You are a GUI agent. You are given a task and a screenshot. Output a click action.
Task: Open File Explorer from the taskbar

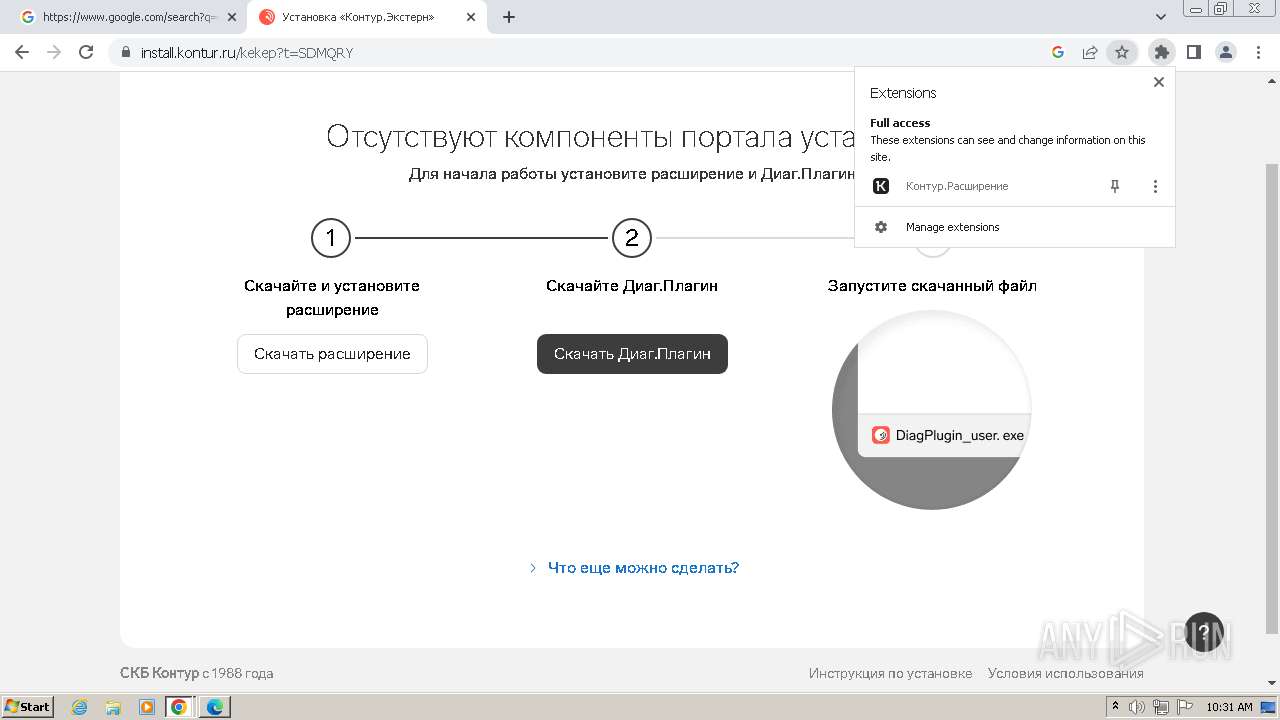coord(113,707)
